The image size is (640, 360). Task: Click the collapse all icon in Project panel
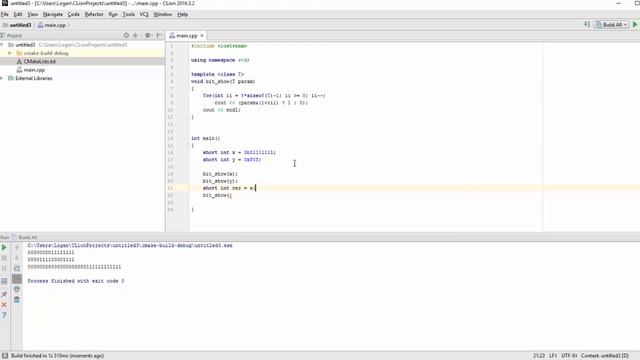tap(136, 36)
